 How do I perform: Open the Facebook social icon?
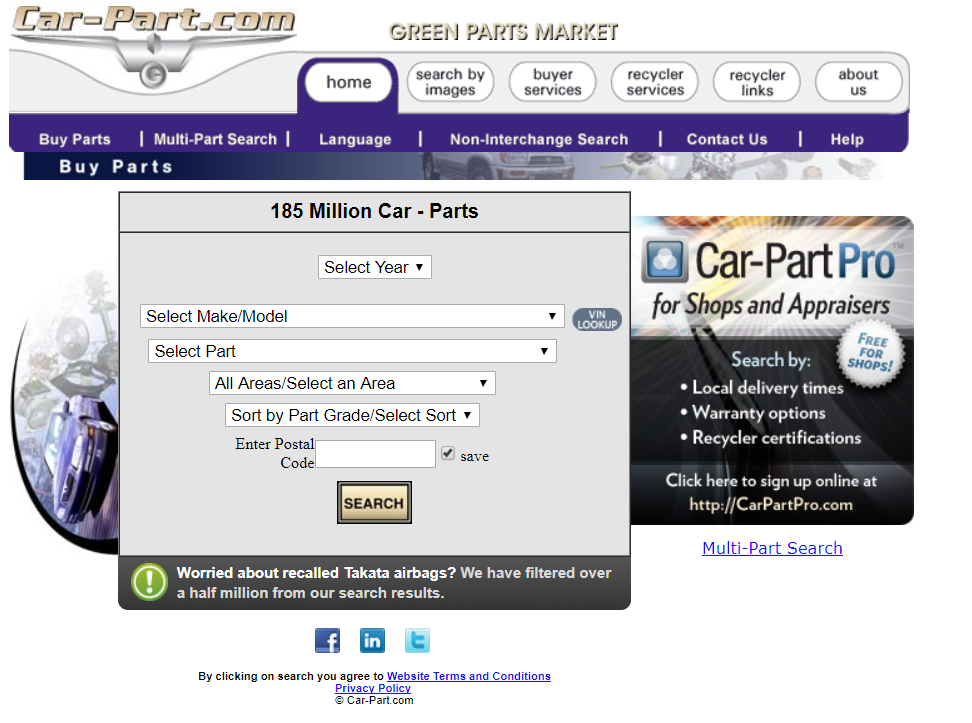coord(327,641)
